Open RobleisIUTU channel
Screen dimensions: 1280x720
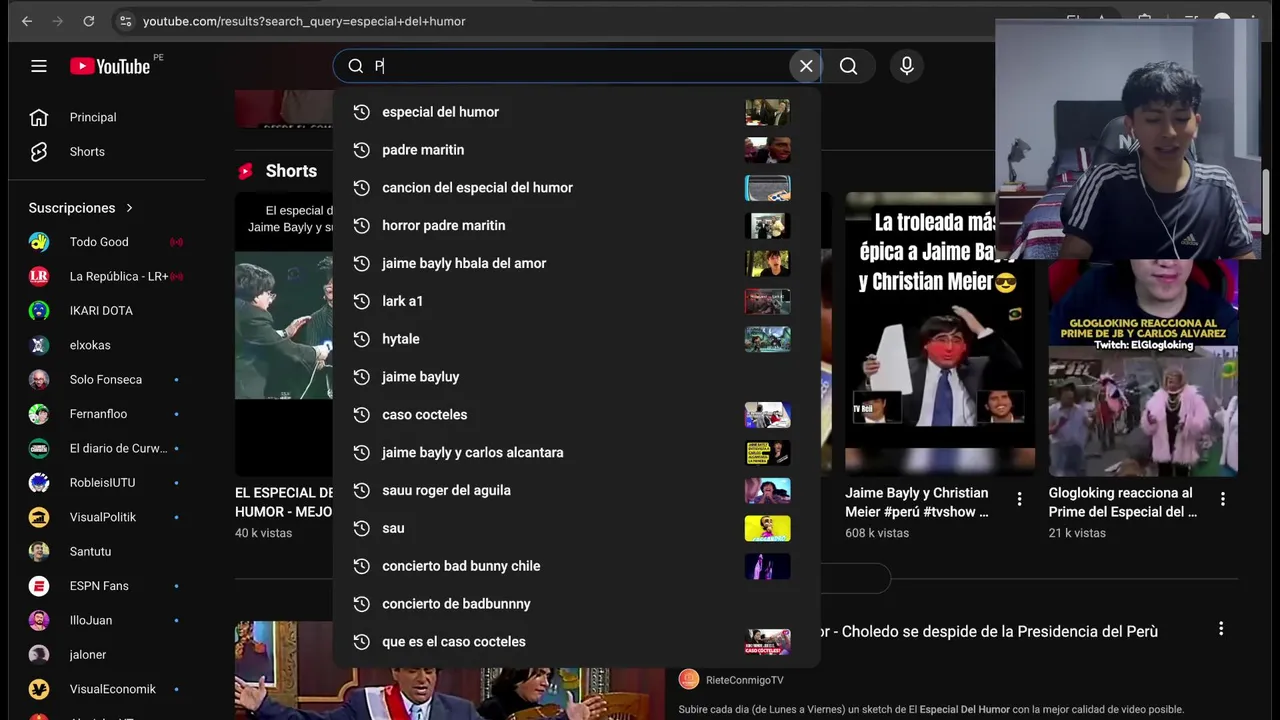pyautogui.click(x=107, y=483)
